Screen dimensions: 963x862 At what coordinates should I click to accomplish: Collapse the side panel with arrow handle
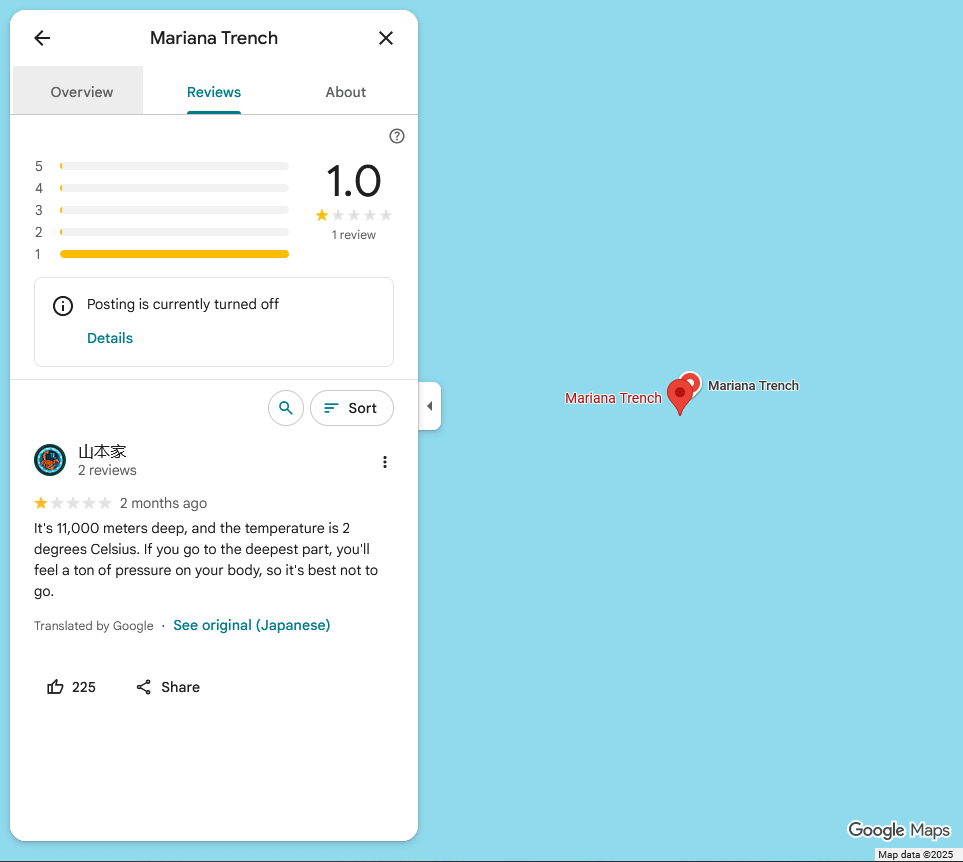tap(430, 406)
